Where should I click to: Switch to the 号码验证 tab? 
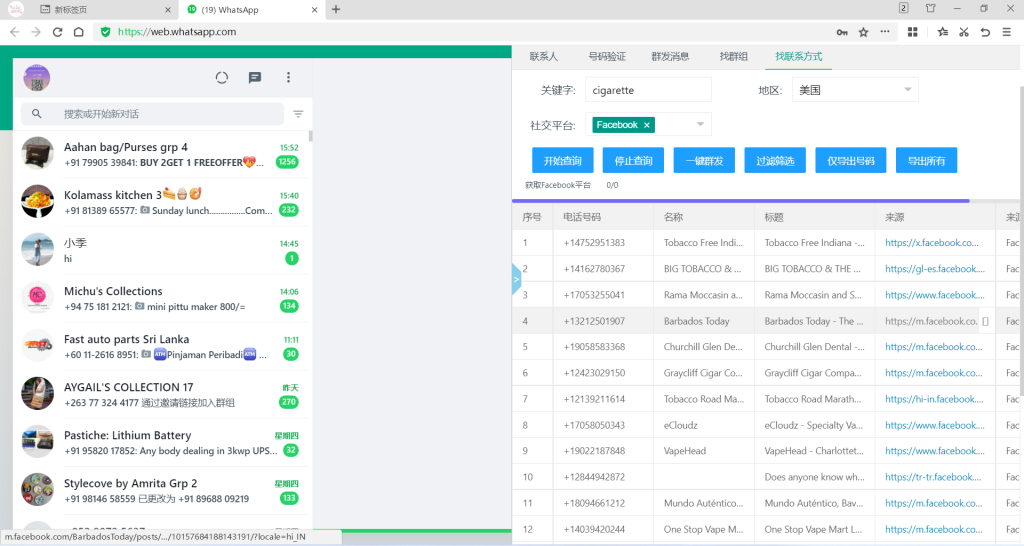click(x=607, y=57)
